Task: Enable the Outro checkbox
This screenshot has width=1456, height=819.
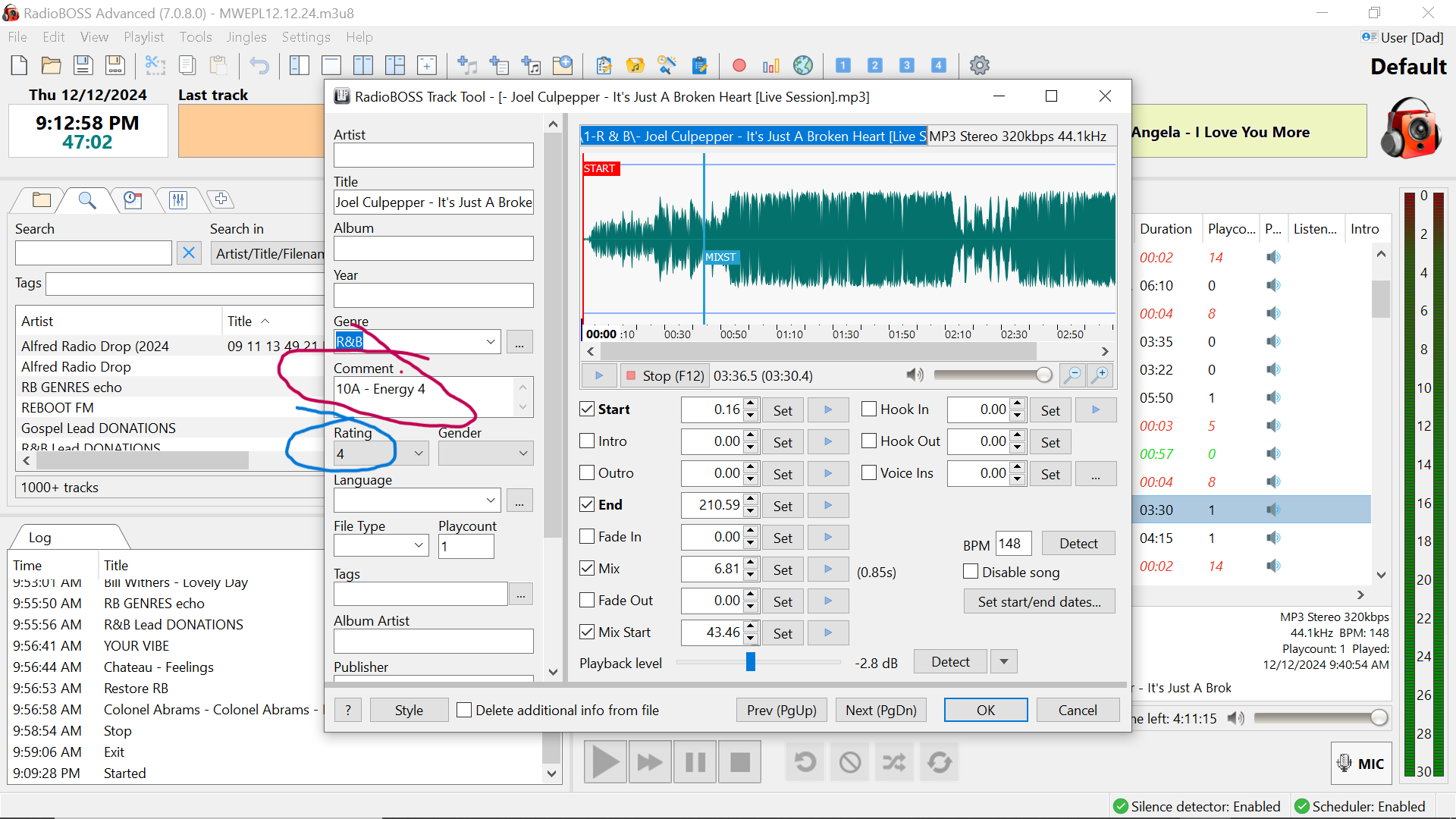Action: click(x=587, y=472)
